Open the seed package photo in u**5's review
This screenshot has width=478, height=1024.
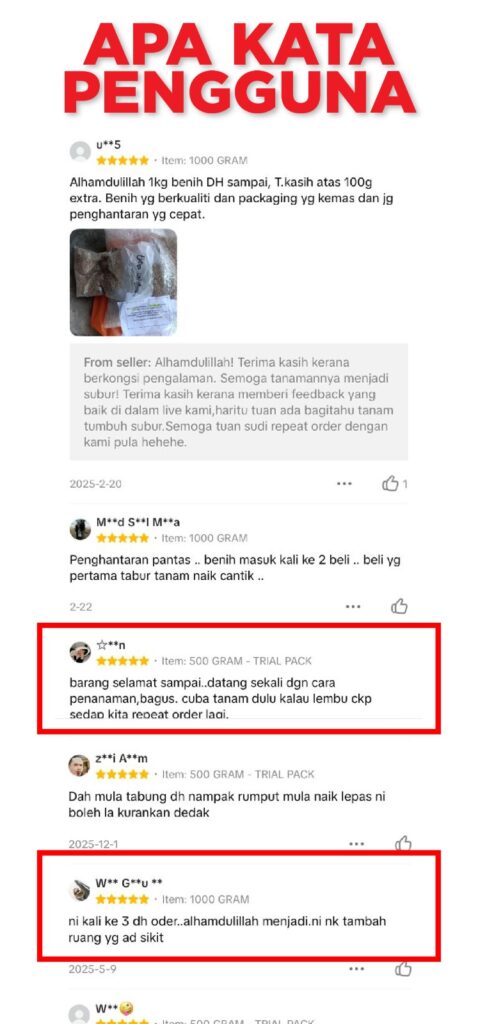123,282
